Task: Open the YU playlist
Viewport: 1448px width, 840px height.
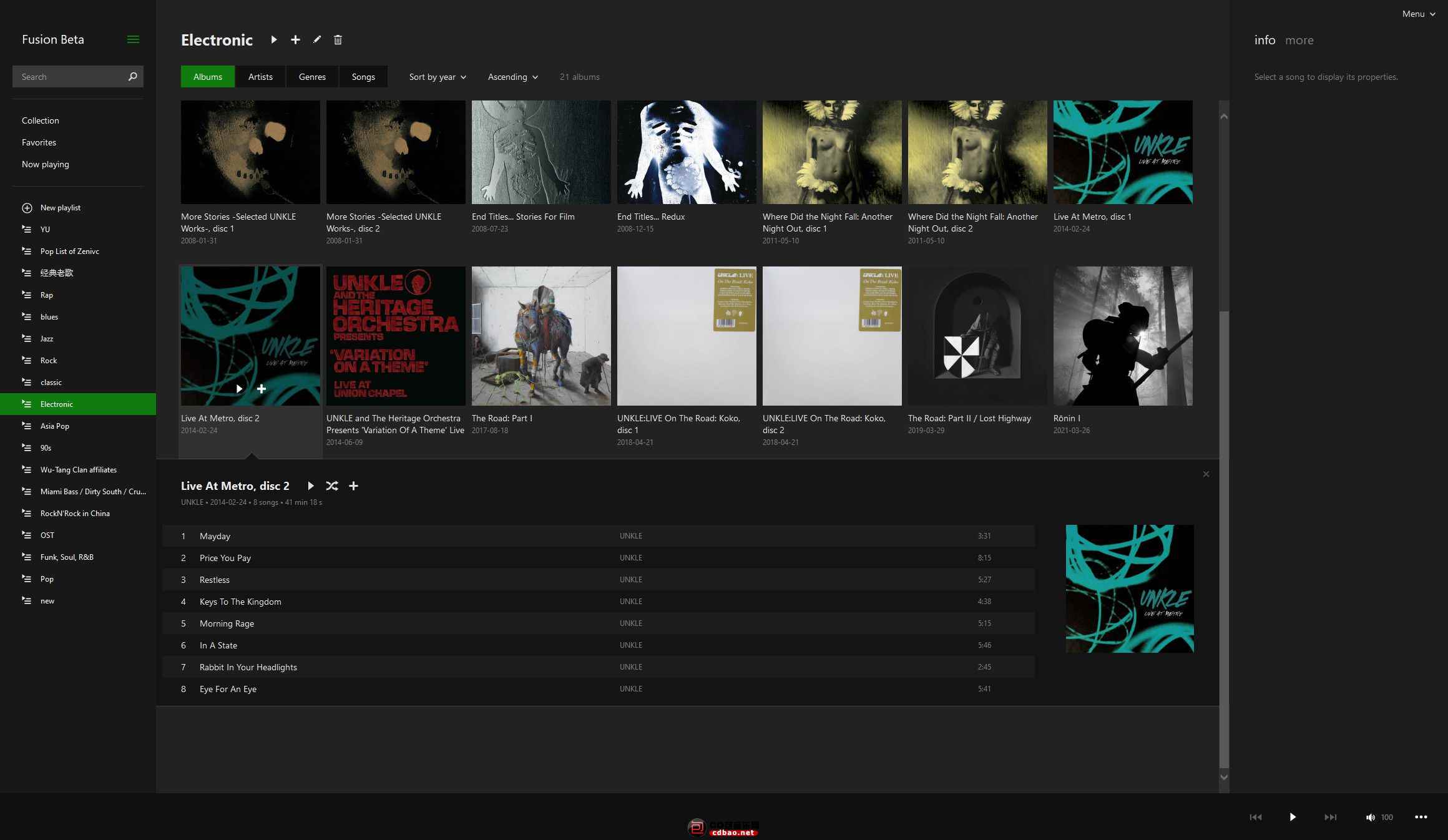Action: 78,230
